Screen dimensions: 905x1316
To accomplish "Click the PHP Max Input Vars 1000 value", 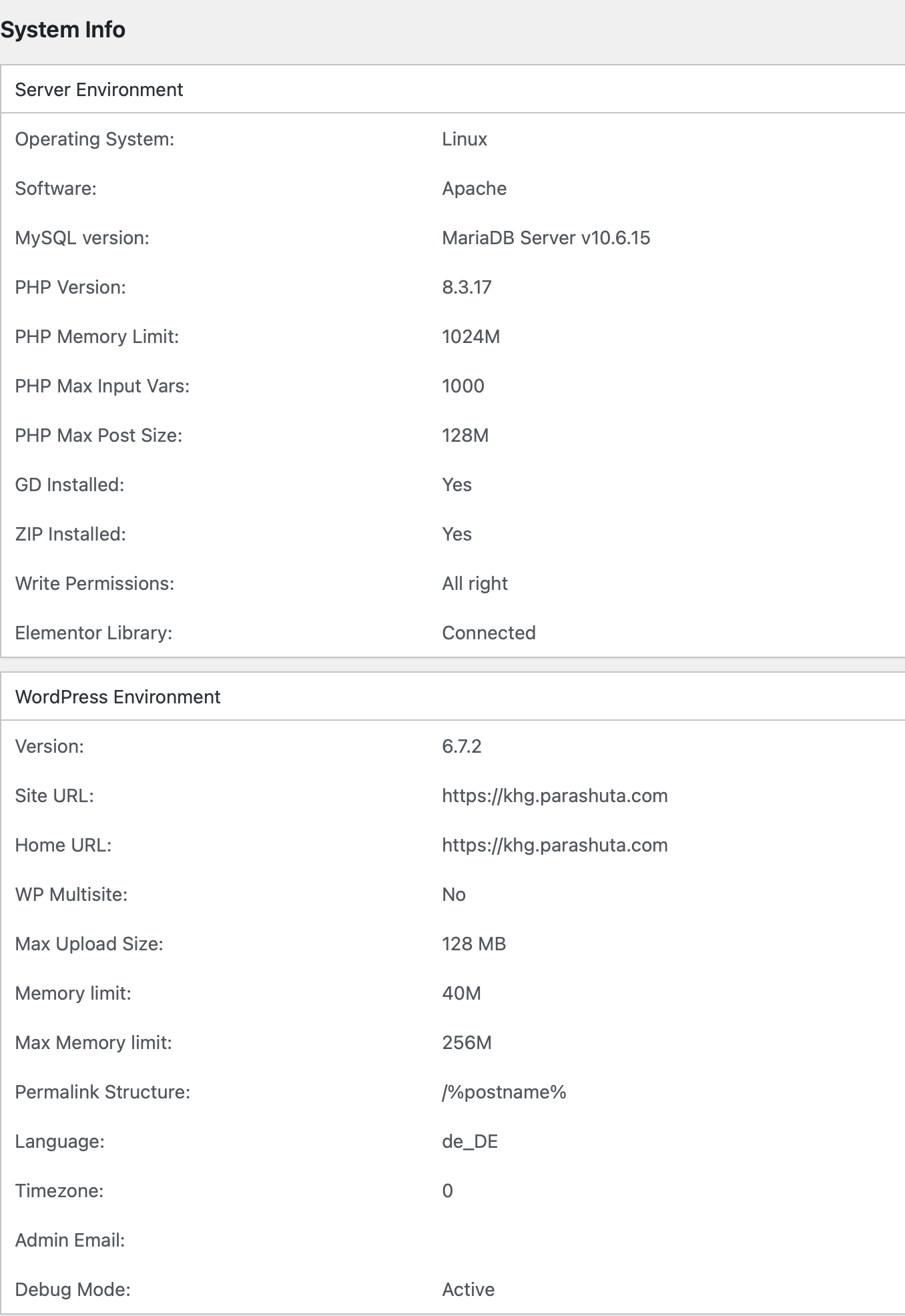I will pos(463,386).
